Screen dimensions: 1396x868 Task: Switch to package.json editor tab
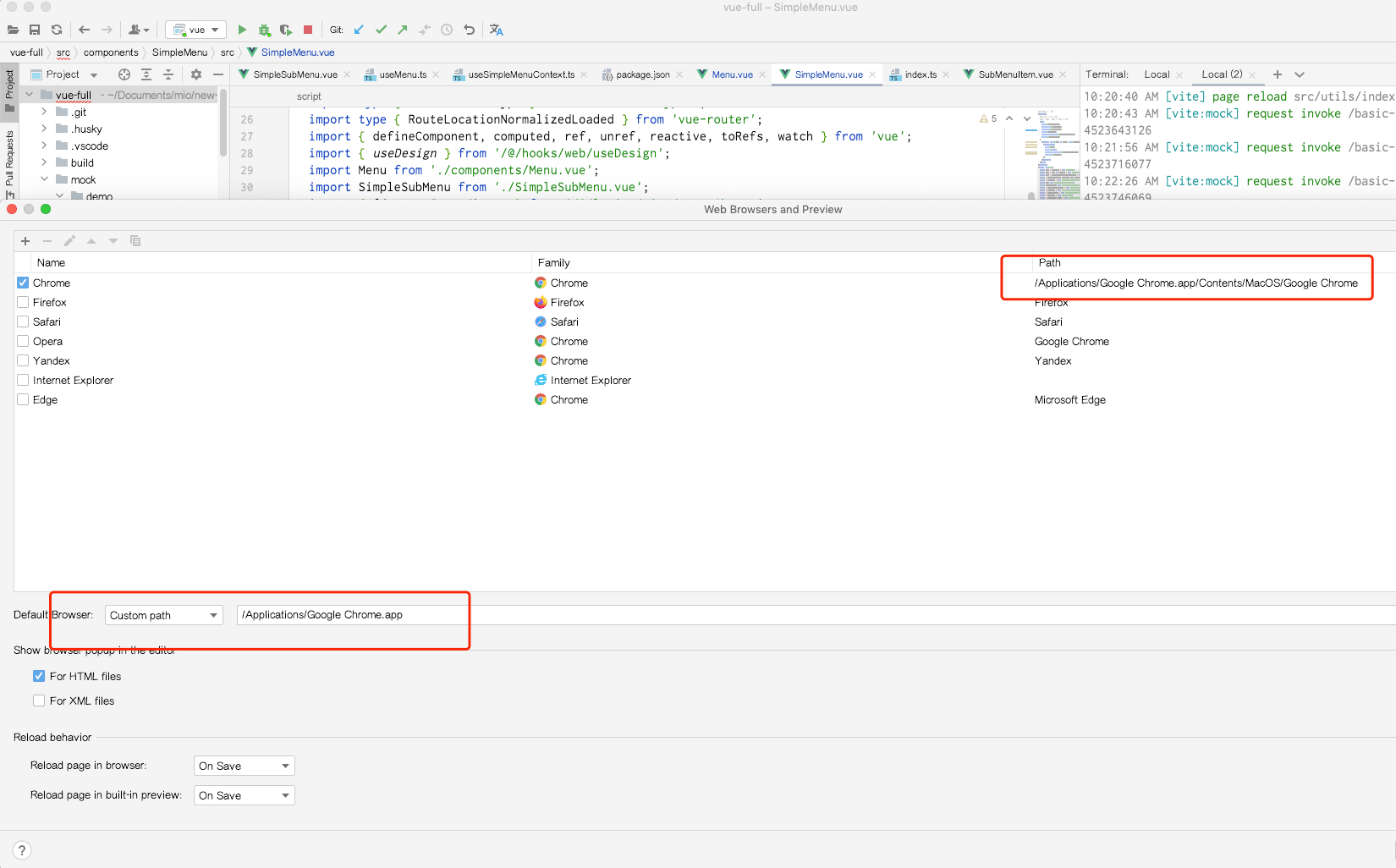(642, 74)
